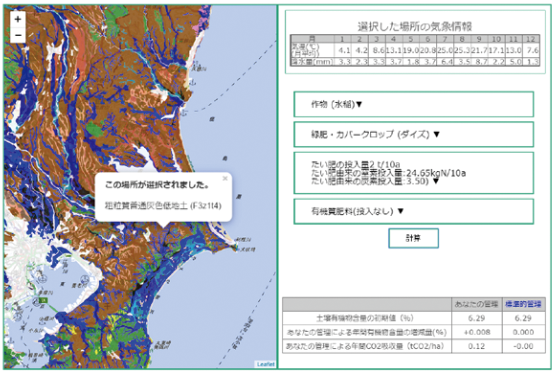
Task: Expand the 有機質肥料(投入なし) dropdown
Action: [413, 212]
